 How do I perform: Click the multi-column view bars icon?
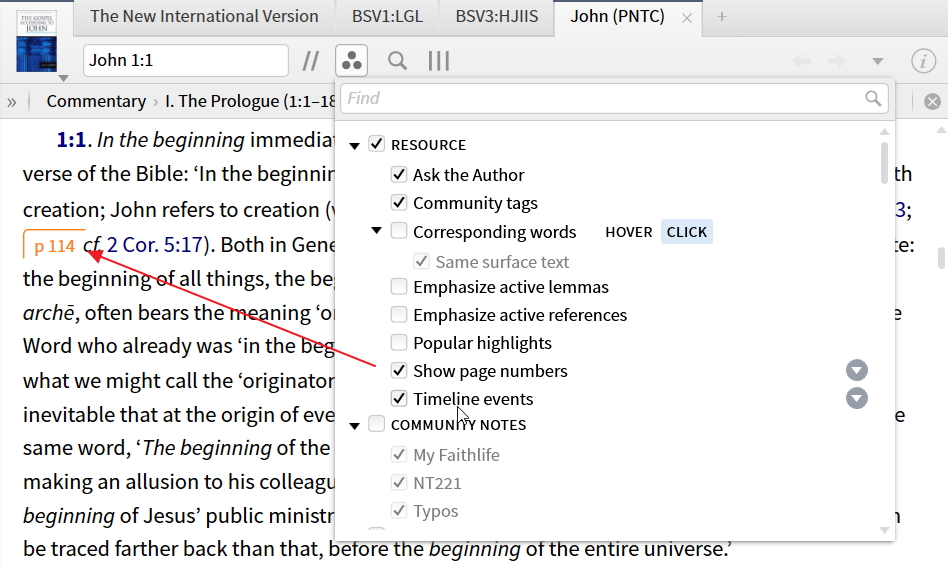pos(439,60)
